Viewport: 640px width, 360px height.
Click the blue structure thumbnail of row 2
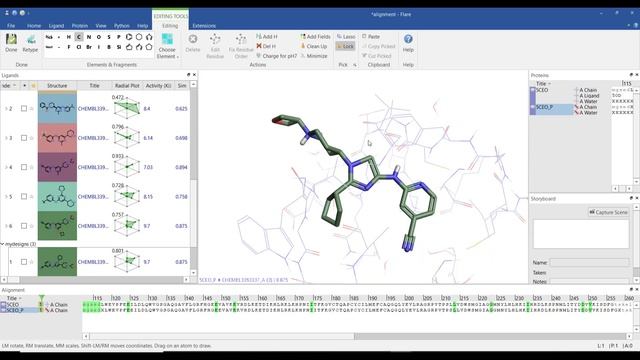pyautogui.click(x=57, y=108)
